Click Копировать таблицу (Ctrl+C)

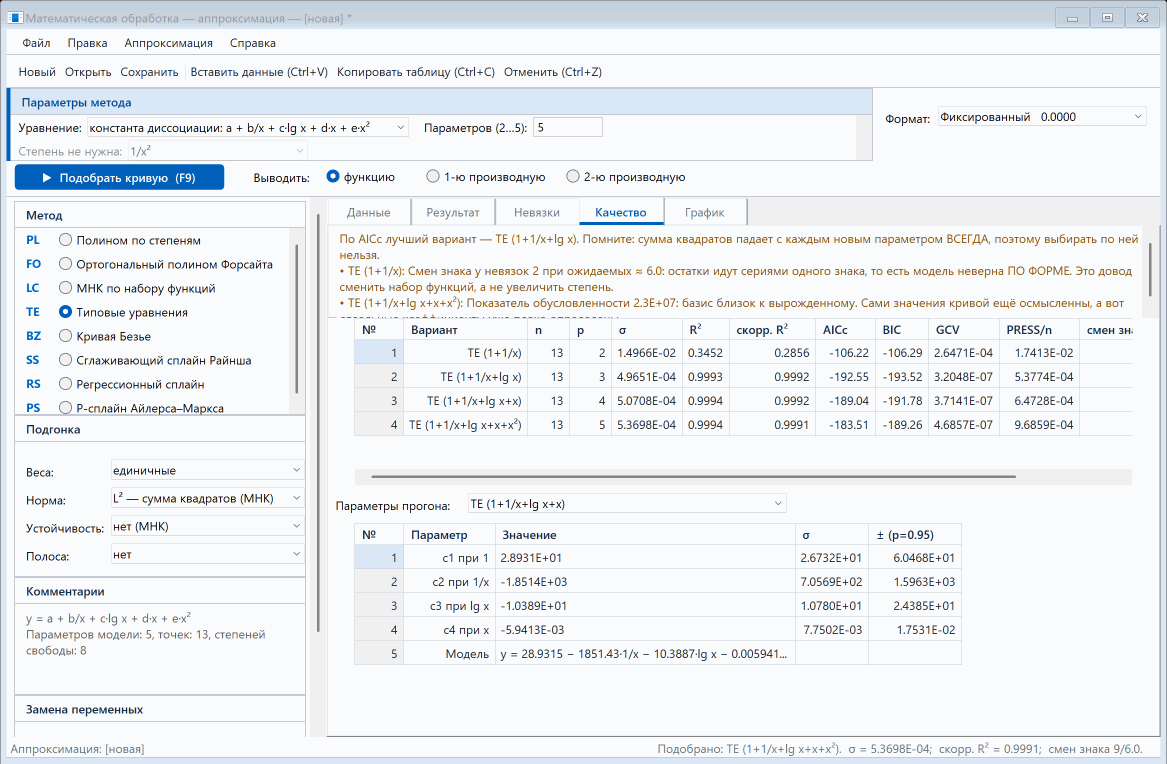click(x=416, y=72)
